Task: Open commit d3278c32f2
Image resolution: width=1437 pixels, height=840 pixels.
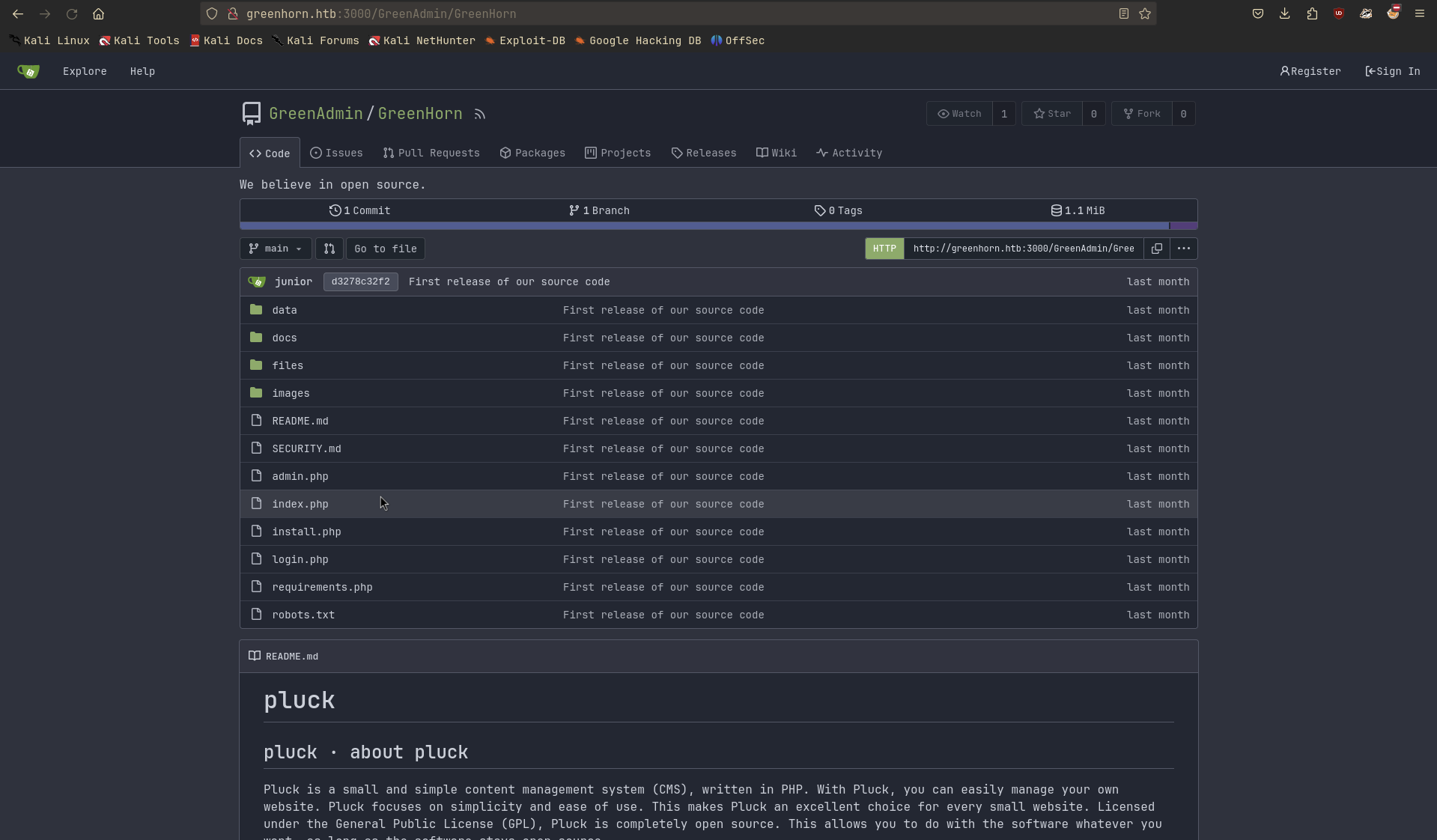Action: [x=360, y=282]
